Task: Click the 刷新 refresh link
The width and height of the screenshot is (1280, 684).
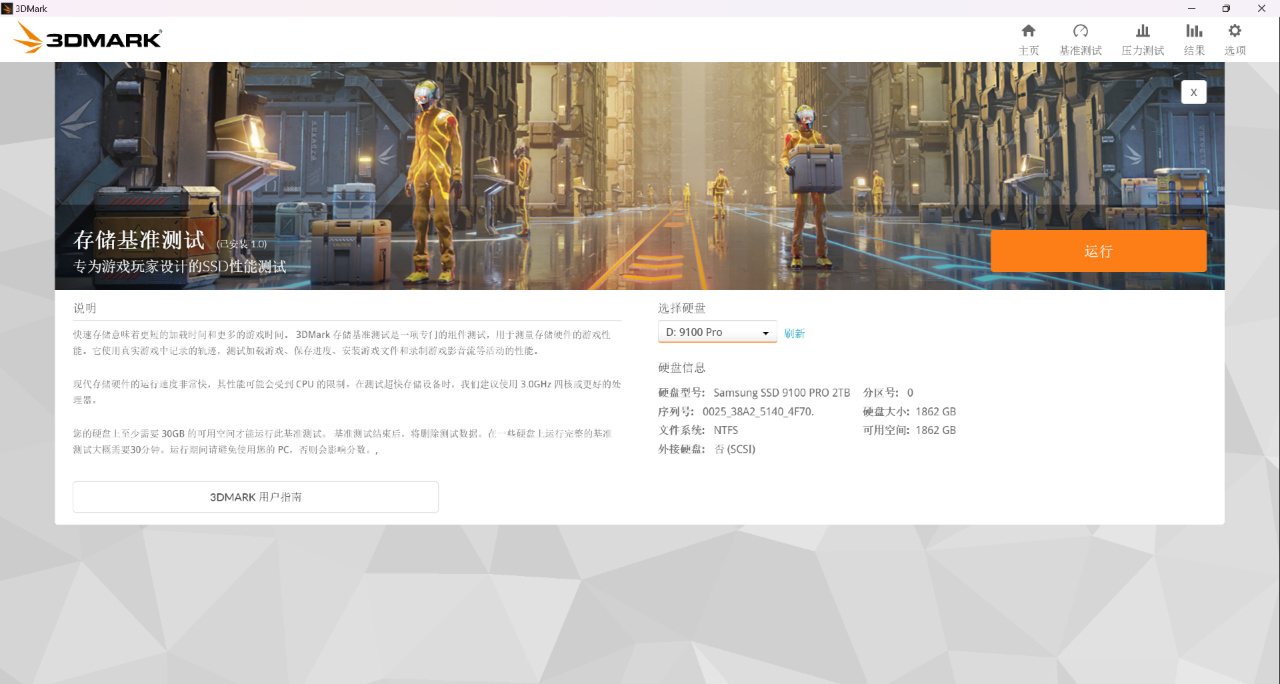Action: tap(794, 334)
